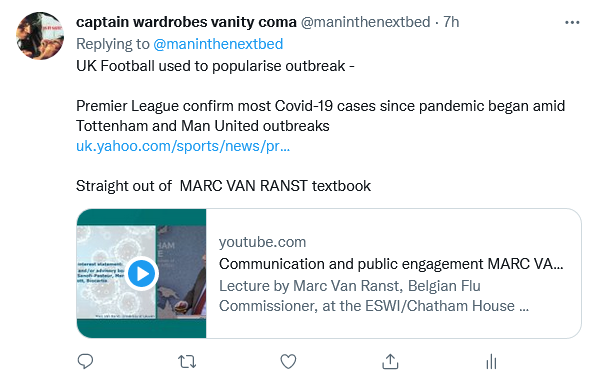Open the @maninthenextbed mention in Replying to

click(x=218, y=44)
